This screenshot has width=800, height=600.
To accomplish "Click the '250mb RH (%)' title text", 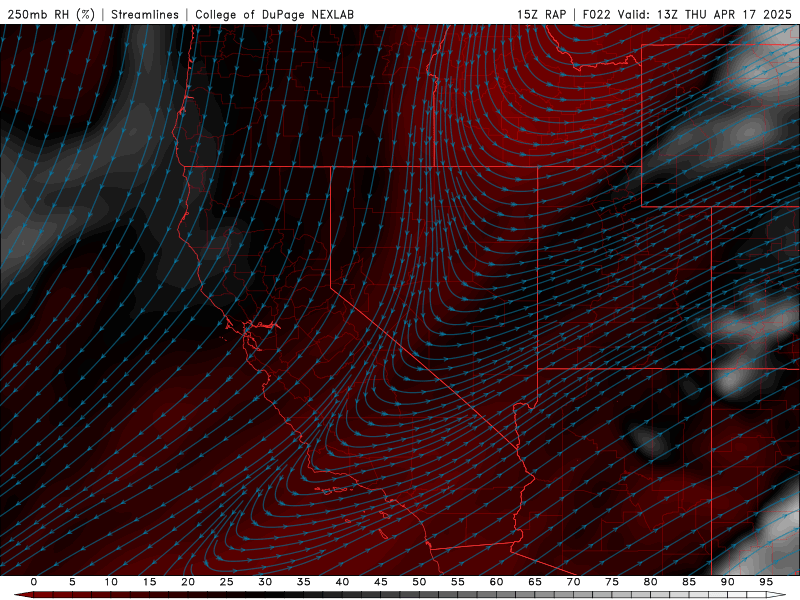I will coord(51,14).
